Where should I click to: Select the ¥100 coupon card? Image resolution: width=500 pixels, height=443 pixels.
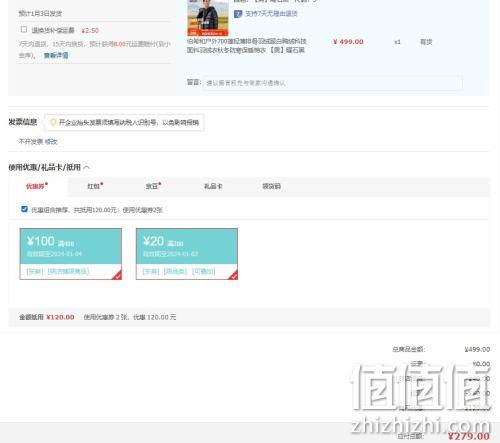[x=71, y=254]
